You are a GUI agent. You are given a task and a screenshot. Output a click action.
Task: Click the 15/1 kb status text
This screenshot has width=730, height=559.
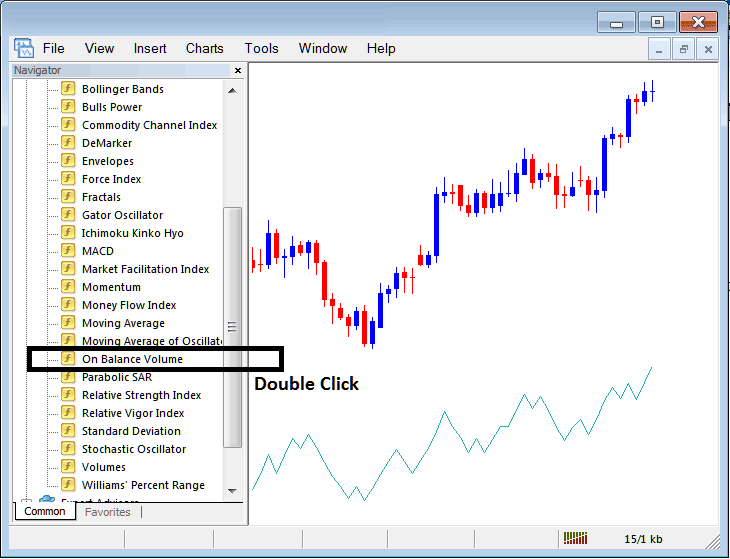click(643, 539)
